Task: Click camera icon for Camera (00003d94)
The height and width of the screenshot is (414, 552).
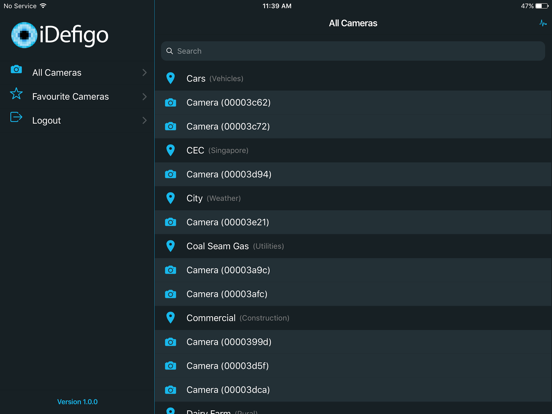Action: 170,174
